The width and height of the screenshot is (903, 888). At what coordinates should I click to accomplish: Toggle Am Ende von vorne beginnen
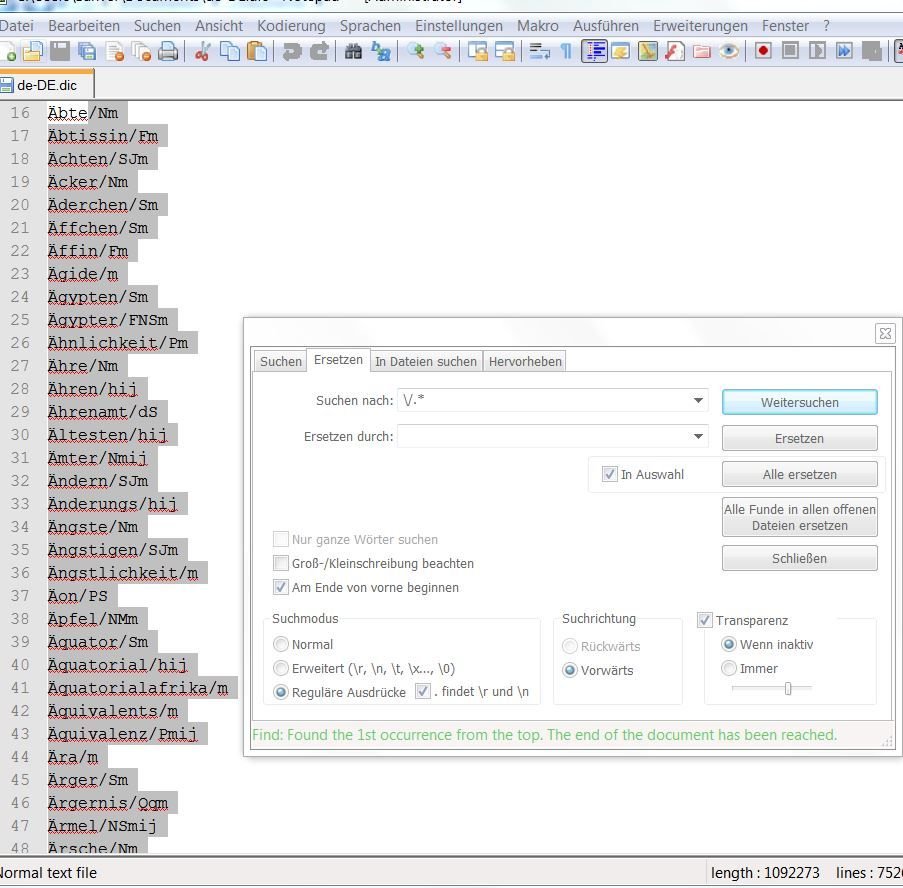click(x=280, y=587)
